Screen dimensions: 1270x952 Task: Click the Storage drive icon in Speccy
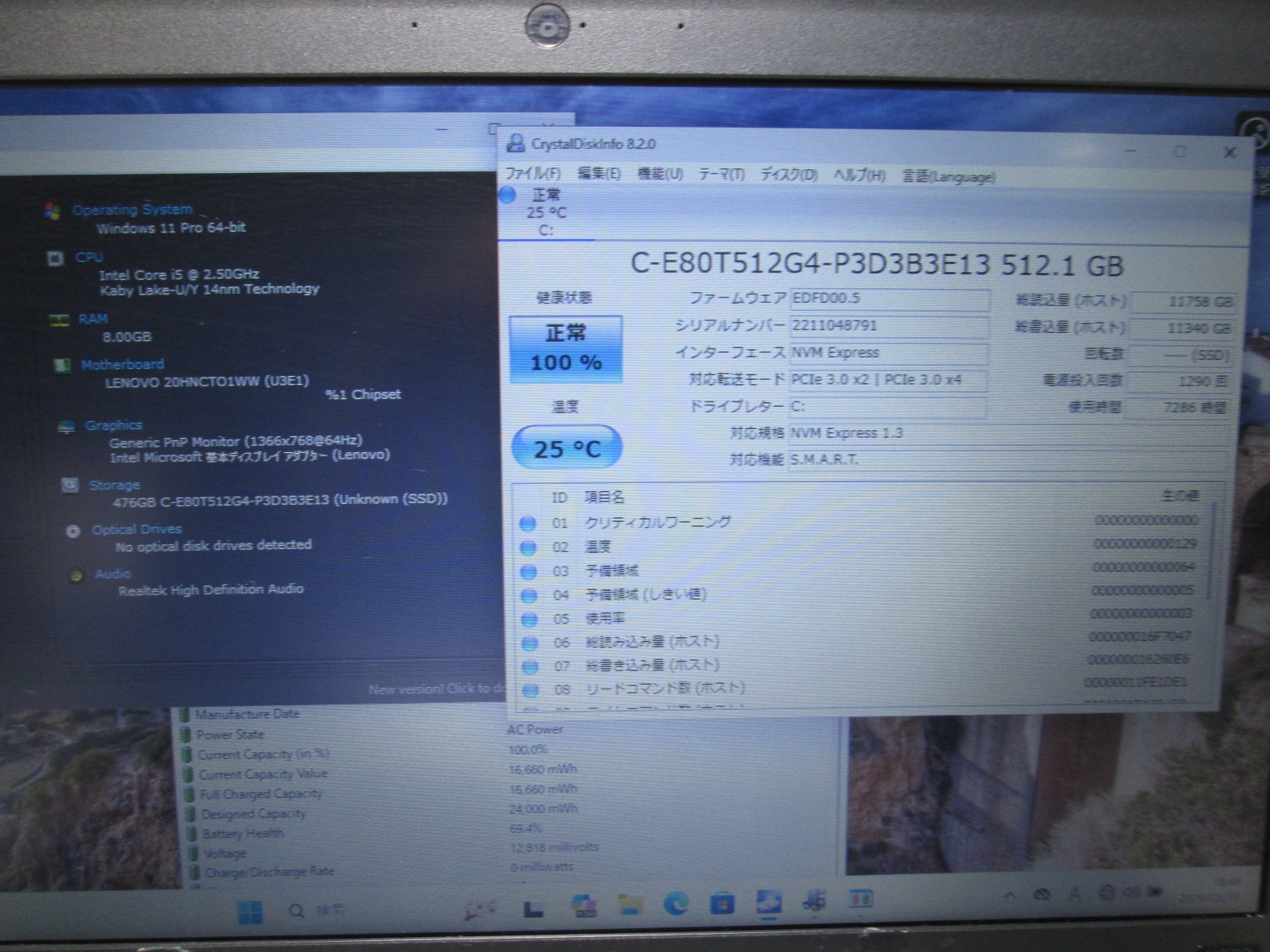(70, 485)
